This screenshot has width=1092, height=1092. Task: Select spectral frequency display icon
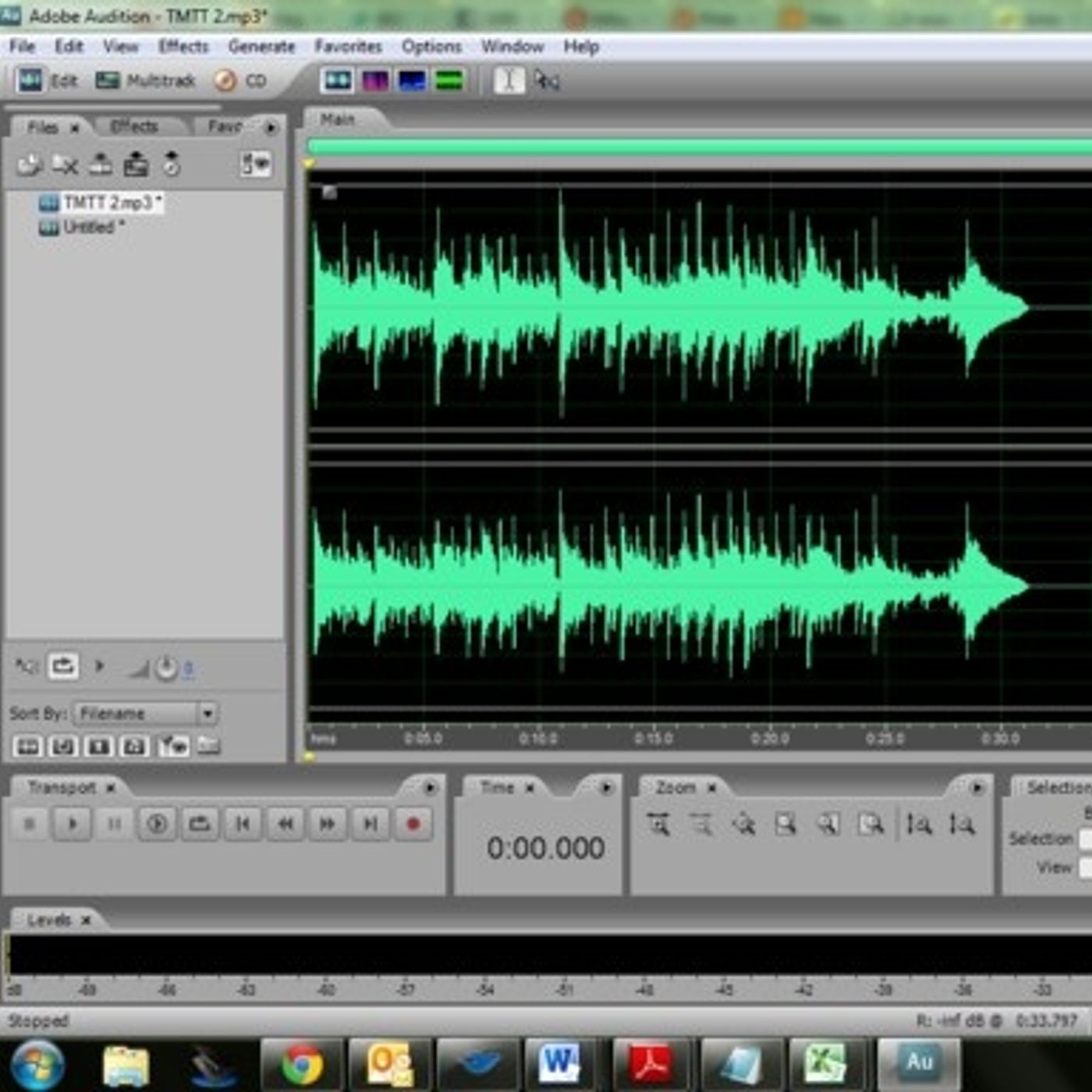pyautogui.click(x=375, y=80)
